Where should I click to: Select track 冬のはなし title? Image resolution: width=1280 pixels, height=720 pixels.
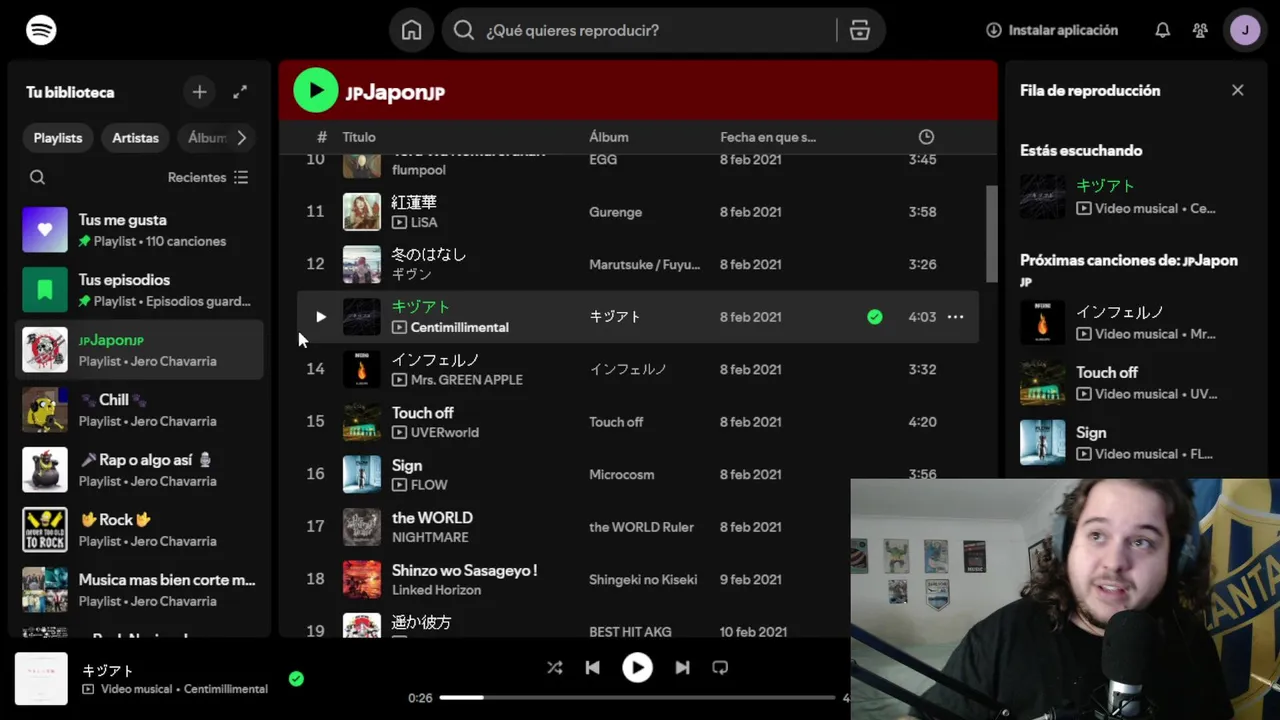429,254
